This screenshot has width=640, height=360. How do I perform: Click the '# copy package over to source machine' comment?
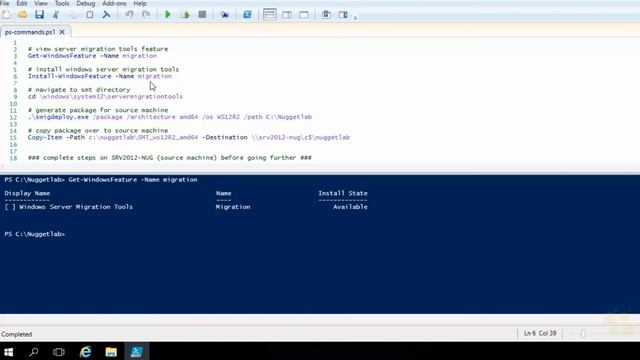click(98, 130)
